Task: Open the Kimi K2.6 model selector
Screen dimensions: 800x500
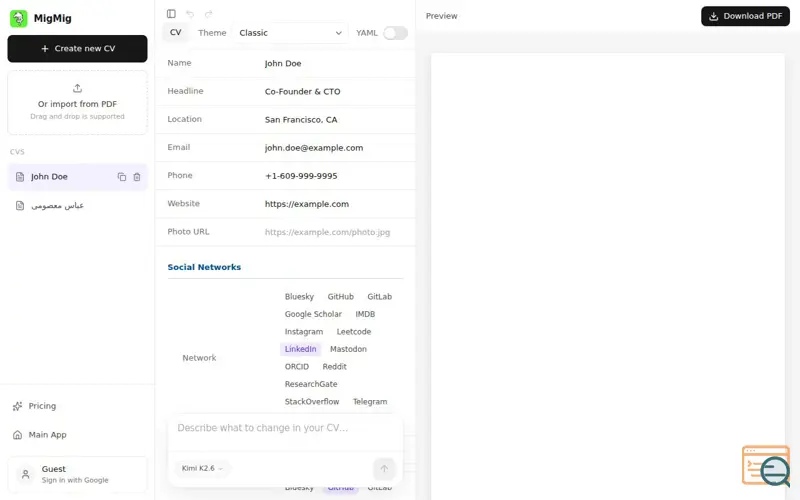Action: coord(202,468)
